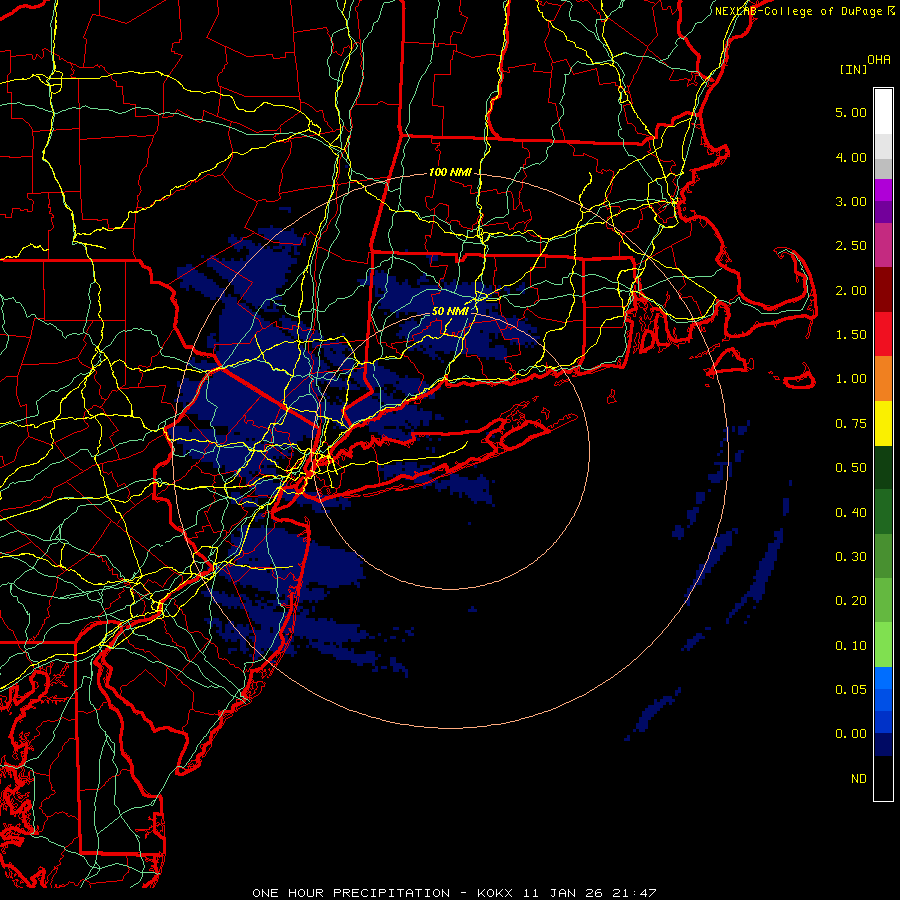The image size is (900, 900).
Task: Click the 'OHA' product code label
Action: point(879,59)
